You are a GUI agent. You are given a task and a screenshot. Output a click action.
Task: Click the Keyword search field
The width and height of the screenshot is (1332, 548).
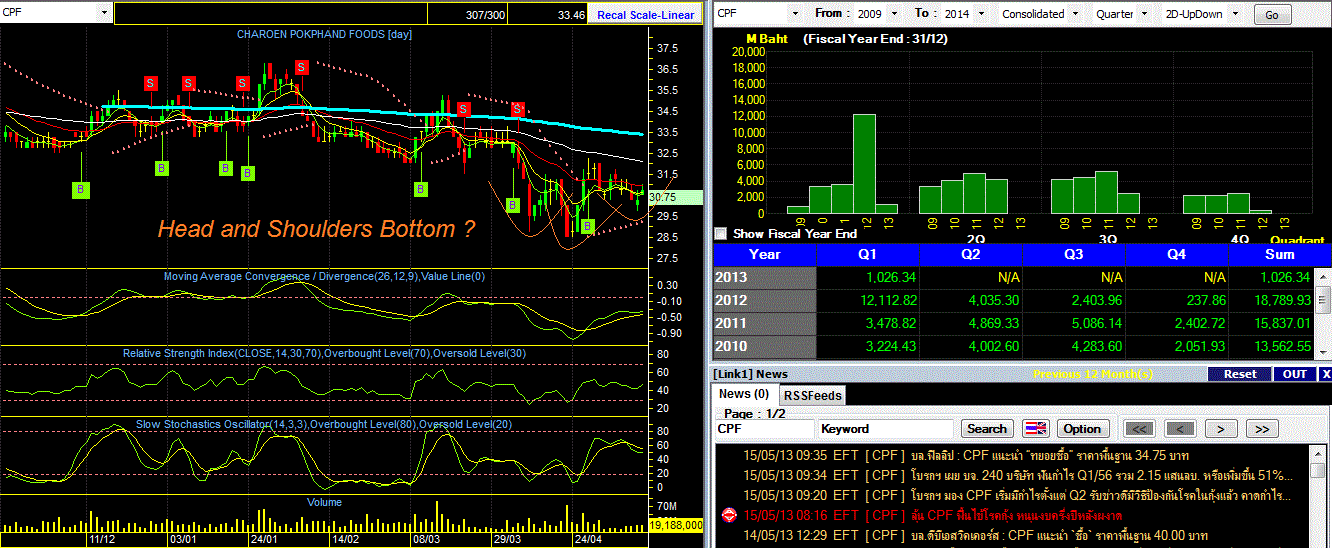(x=888, y=429)
